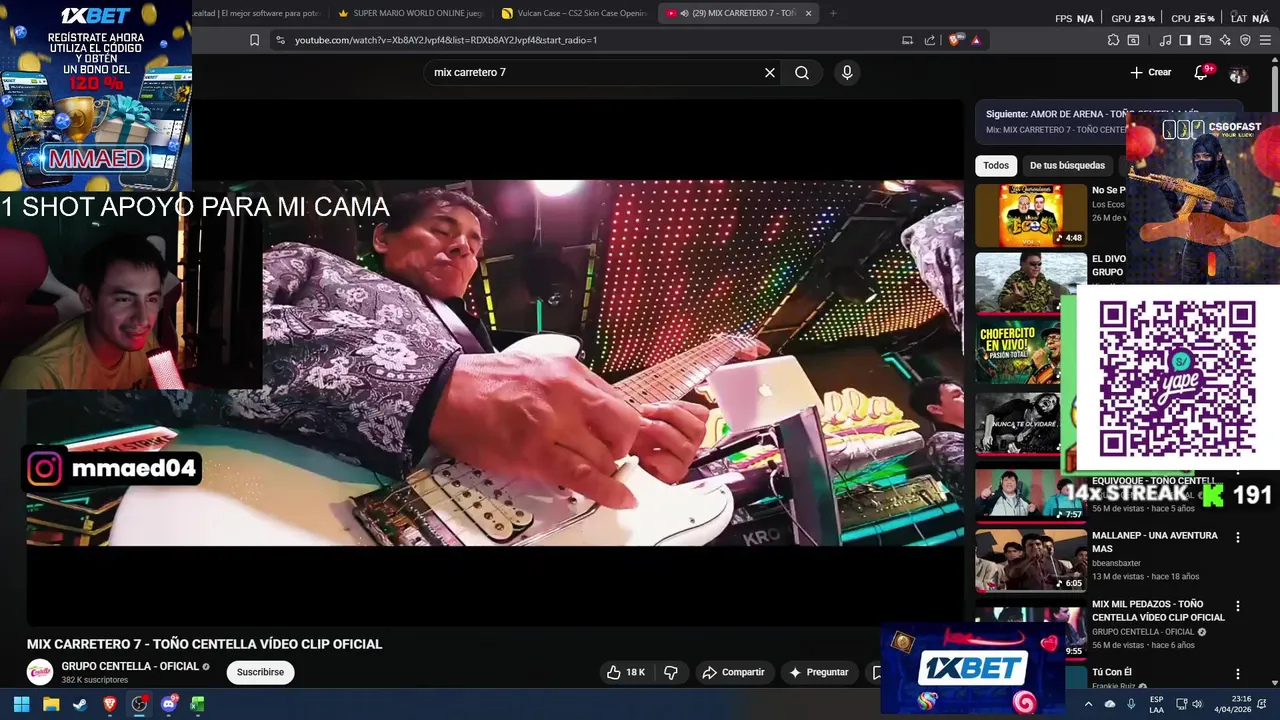
Task: Open the browser extensions puzzle icon
Action: (x=1113, y=40)
